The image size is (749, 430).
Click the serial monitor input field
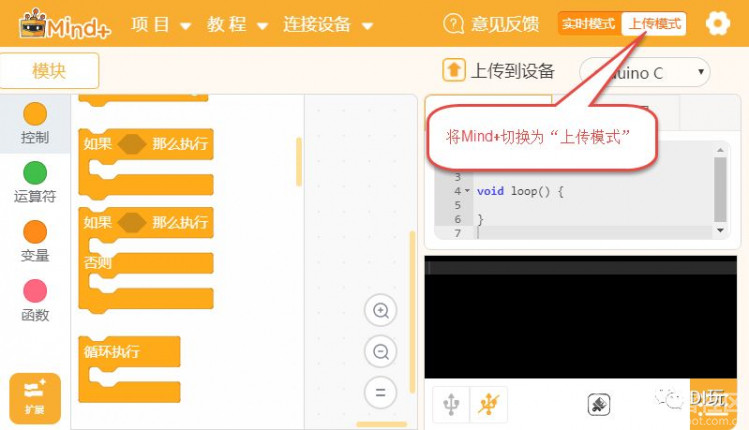click(x=580, y=268)
